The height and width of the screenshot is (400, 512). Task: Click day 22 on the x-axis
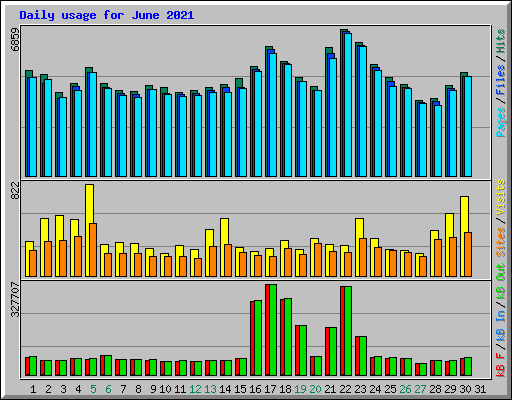[345, 389]
